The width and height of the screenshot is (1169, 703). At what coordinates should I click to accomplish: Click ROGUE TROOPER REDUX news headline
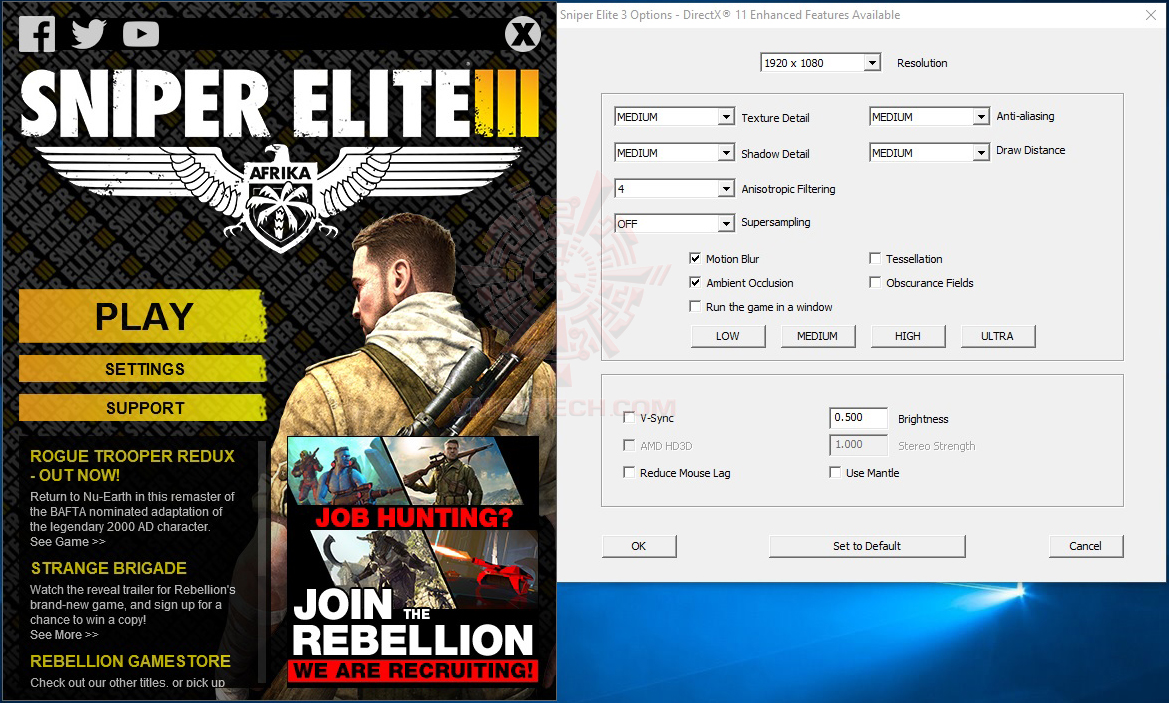click(132, 465)
